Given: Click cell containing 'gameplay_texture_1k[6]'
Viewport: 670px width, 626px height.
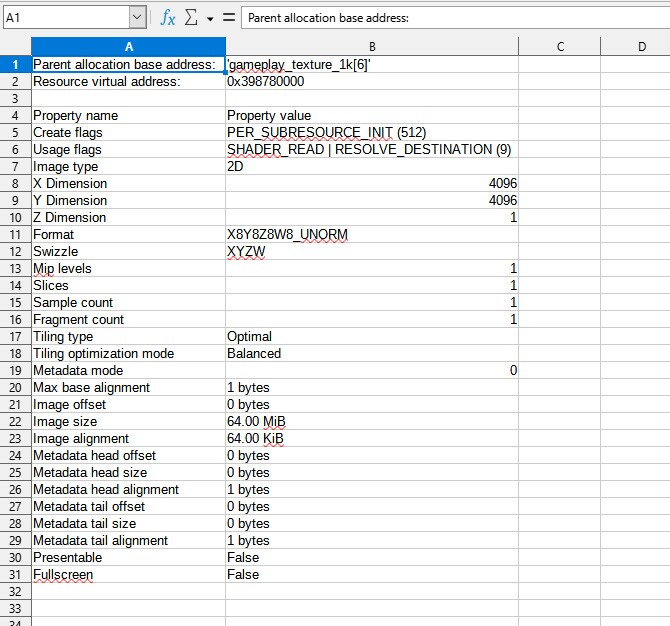Looking at the screenshot, I should 371,64.
